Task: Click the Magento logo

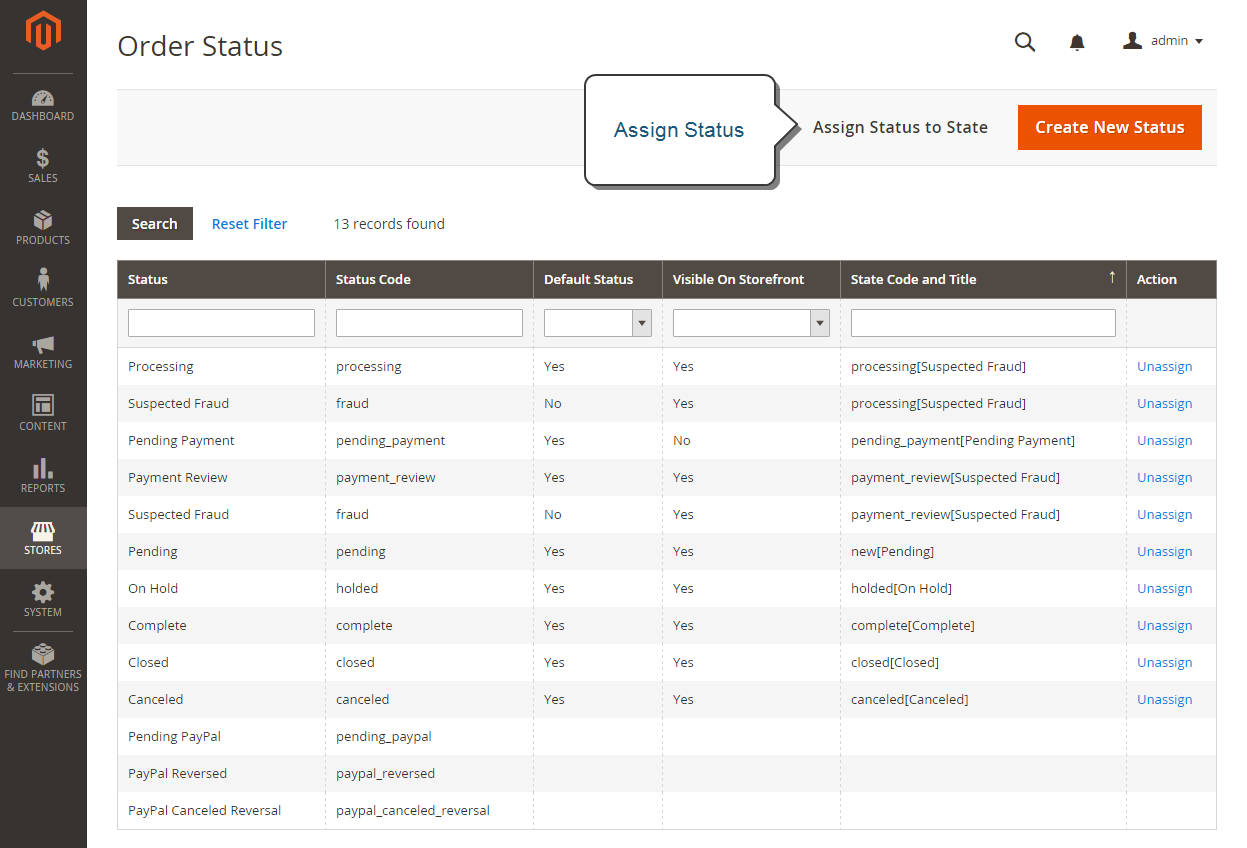Action: point(43,31)
